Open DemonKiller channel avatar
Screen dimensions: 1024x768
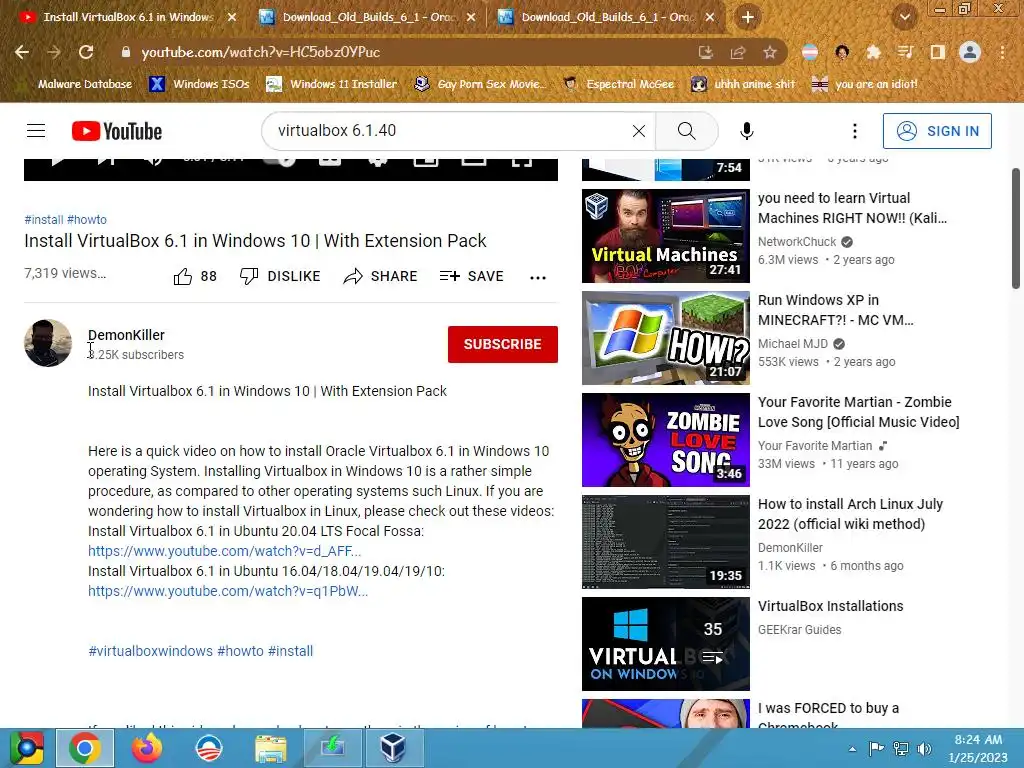pyautogui.click(x=48, y=343)
